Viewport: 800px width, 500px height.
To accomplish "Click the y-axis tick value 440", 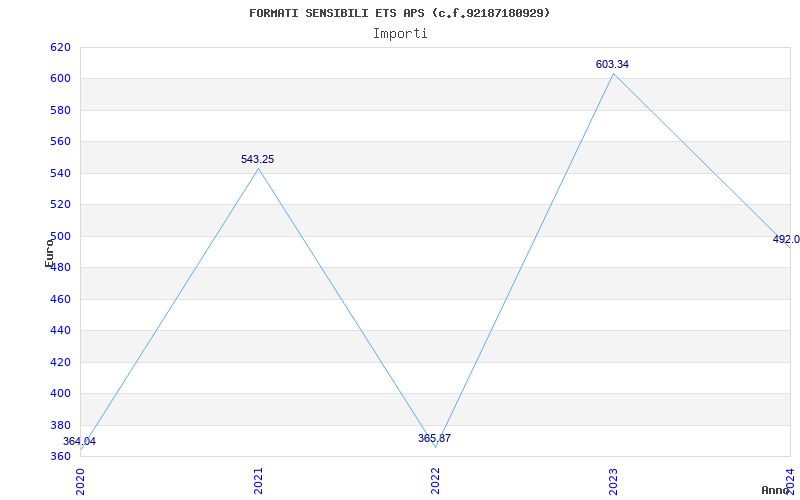I will click(60, 331).
